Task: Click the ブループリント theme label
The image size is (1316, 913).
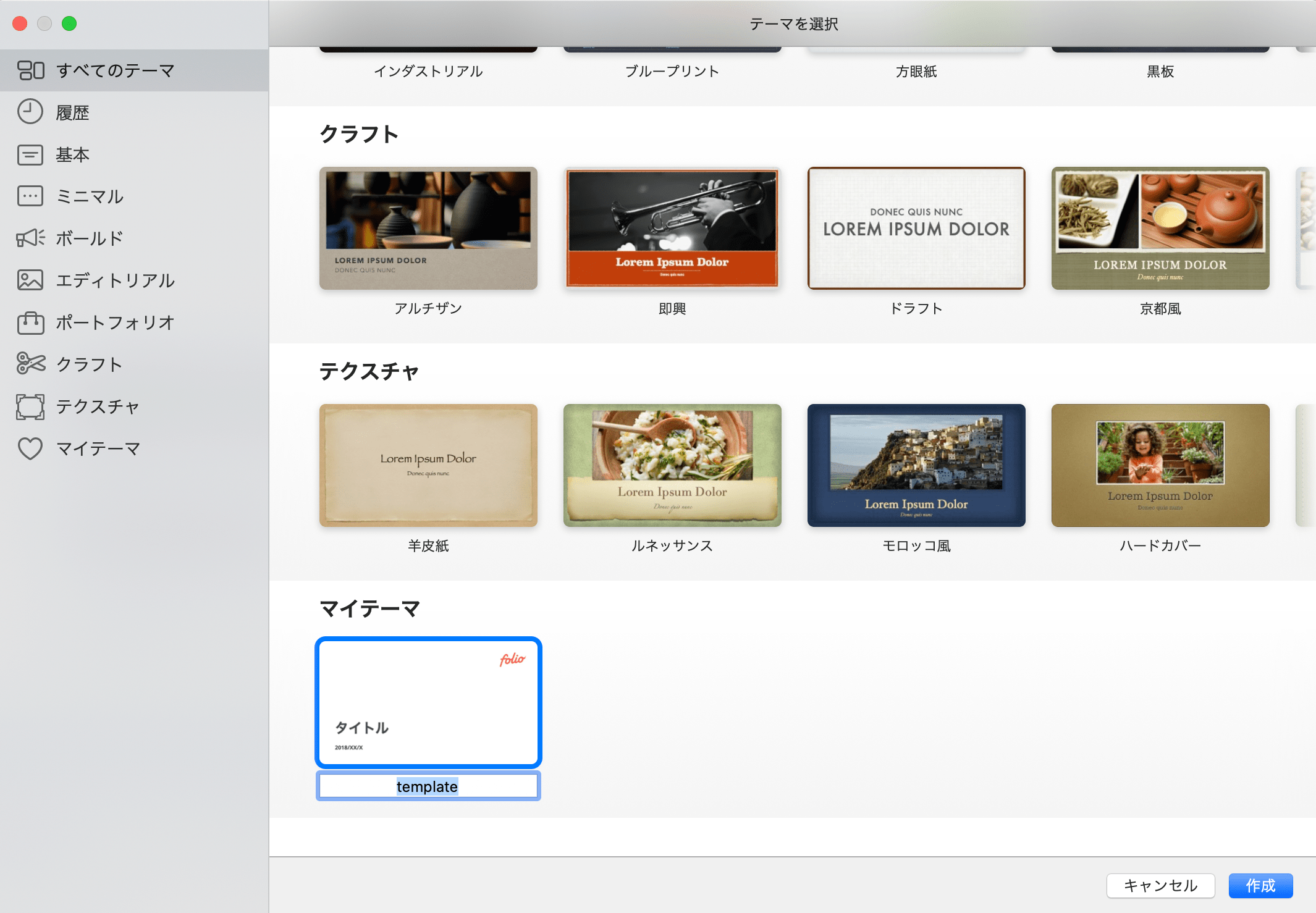Action: [672, 72]
